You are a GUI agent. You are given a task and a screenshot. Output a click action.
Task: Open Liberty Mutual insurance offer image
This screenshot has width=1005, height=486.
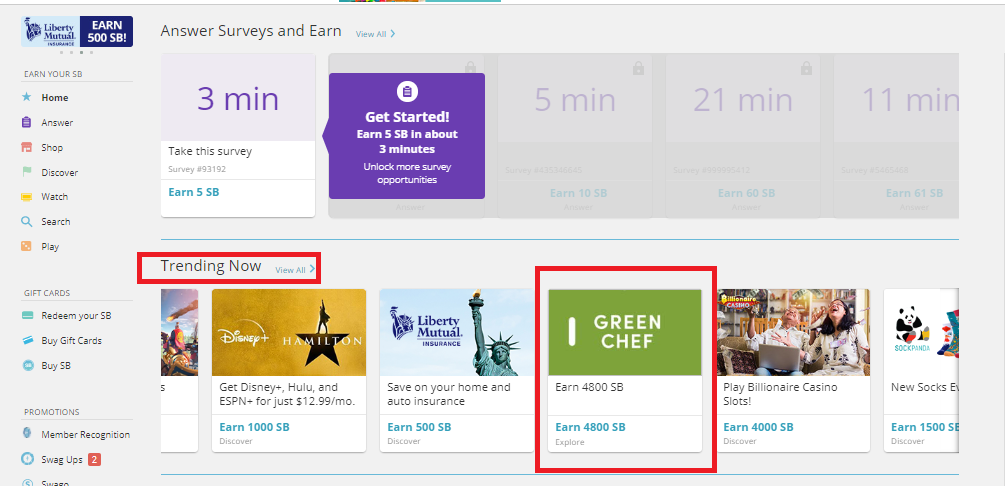(457, 332)
